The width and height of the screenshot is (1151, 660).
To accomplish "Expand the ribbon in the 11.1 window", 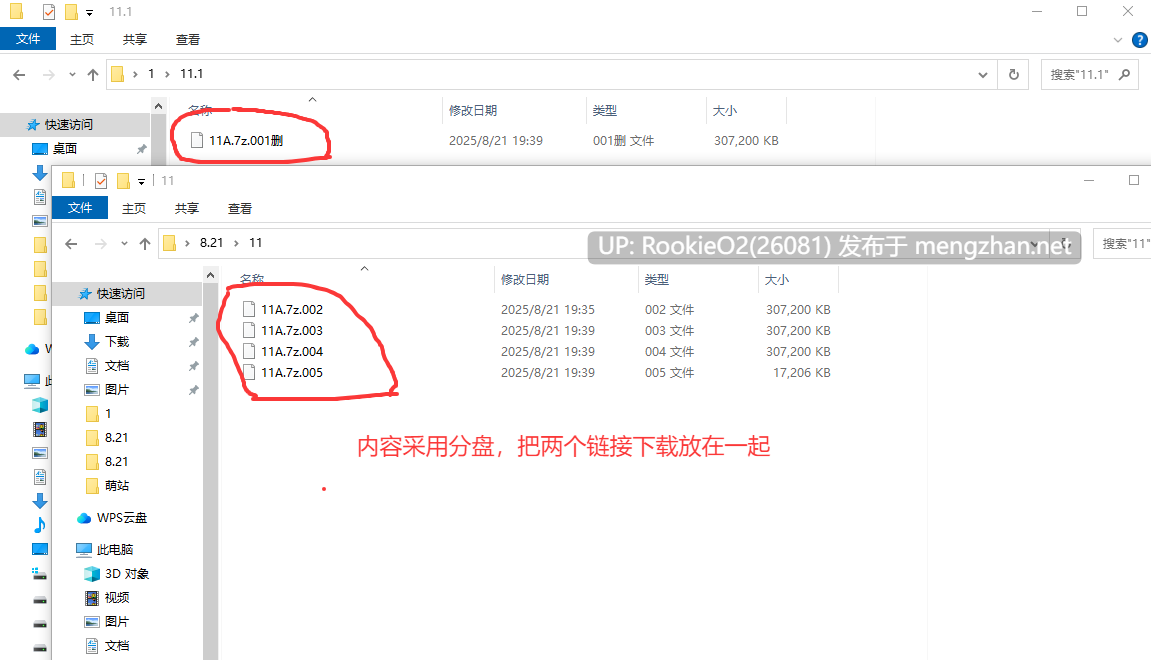I will click(x=1118, y=40).
